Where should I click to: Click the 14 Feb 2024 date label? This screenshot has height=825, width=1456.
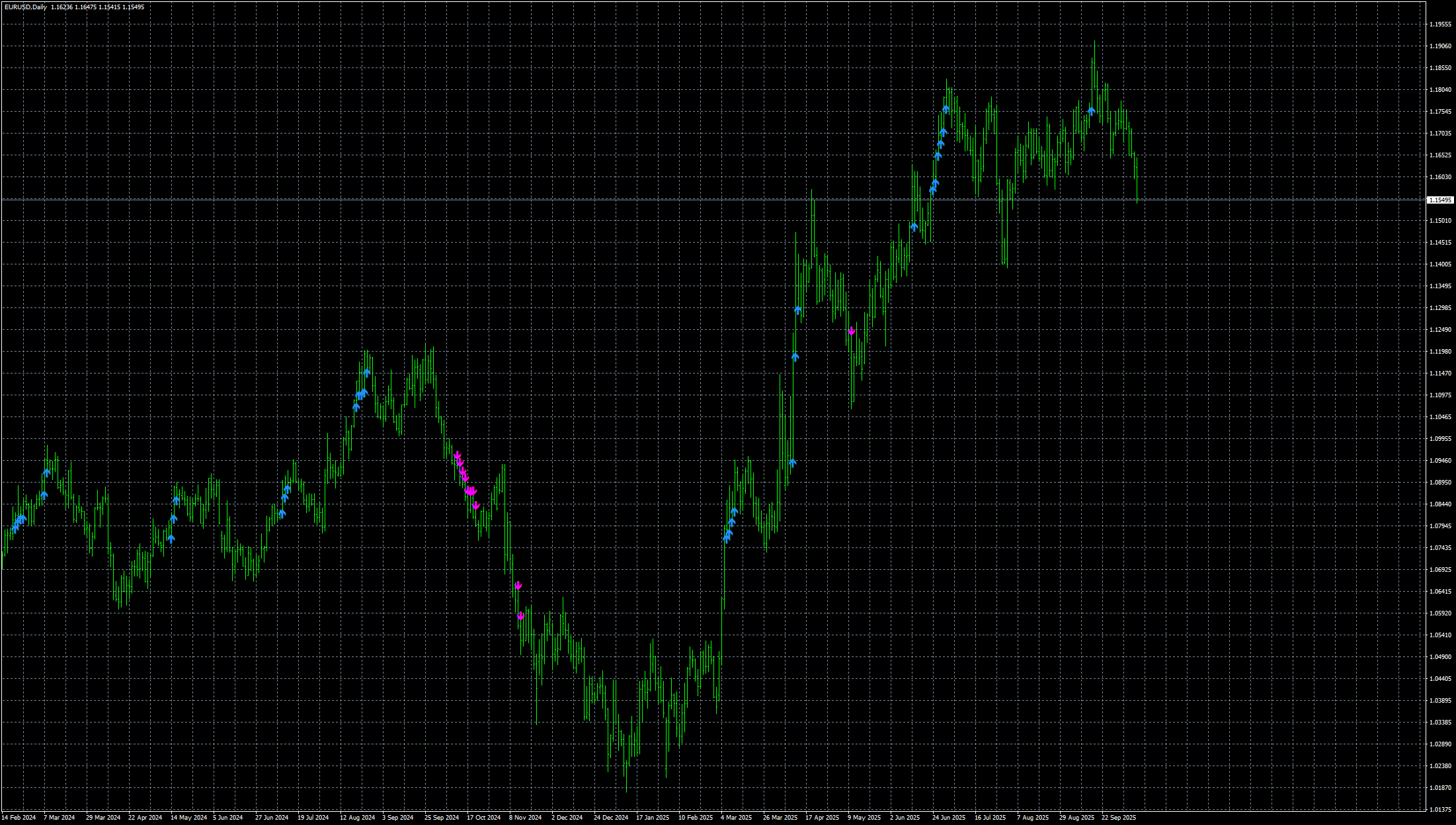point(19,818)
